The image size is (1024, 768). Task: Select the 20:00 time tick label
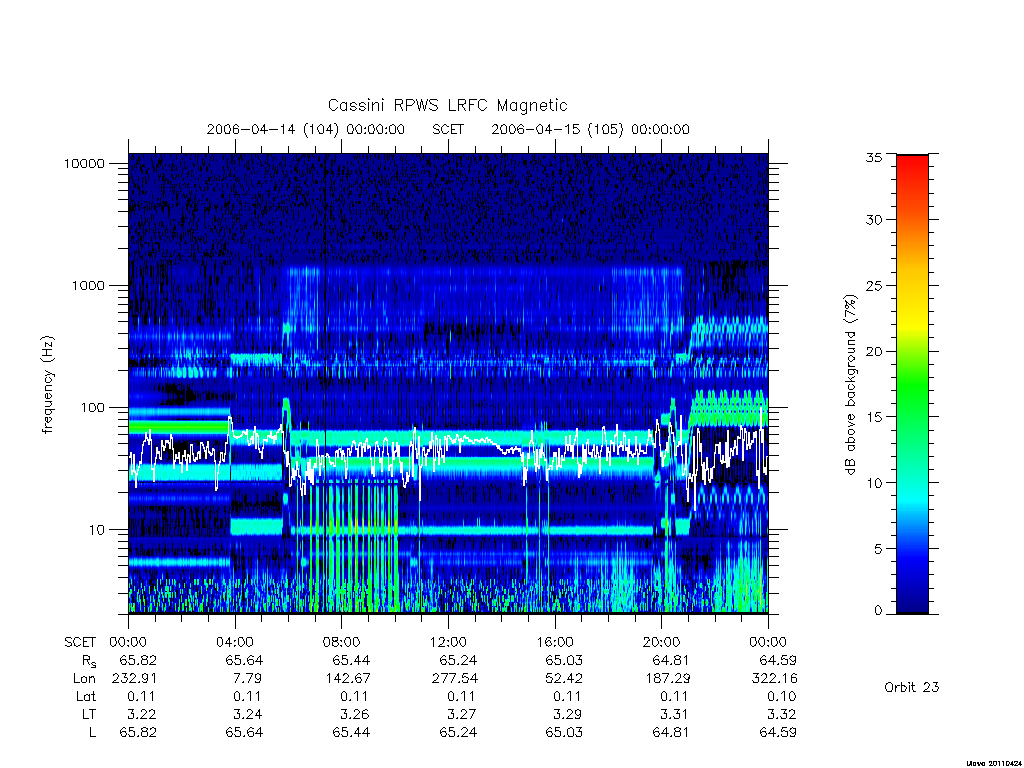[662, 642]
